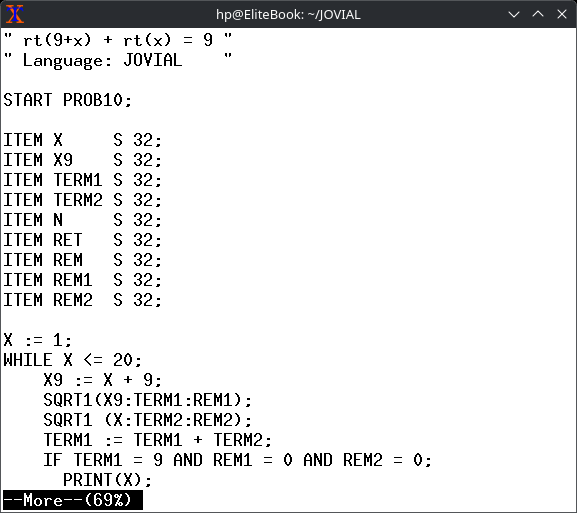Click the X := 1; assignment line
The height and width of the screenshot is (513, 577).
pos(38,340)
